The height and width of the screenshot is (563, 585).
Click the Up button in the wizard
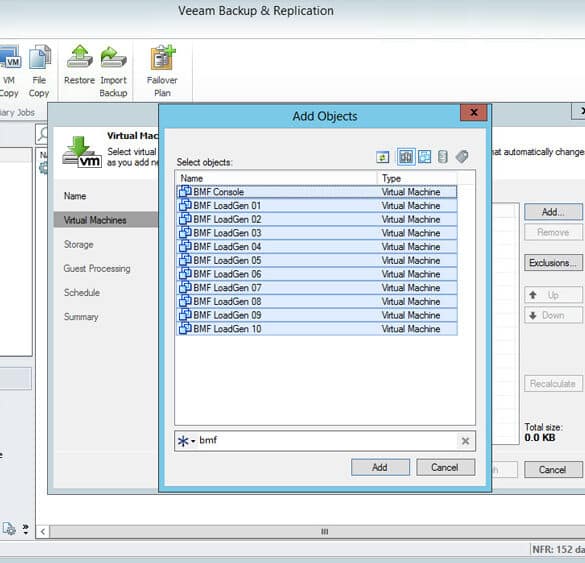coord(553,295)
